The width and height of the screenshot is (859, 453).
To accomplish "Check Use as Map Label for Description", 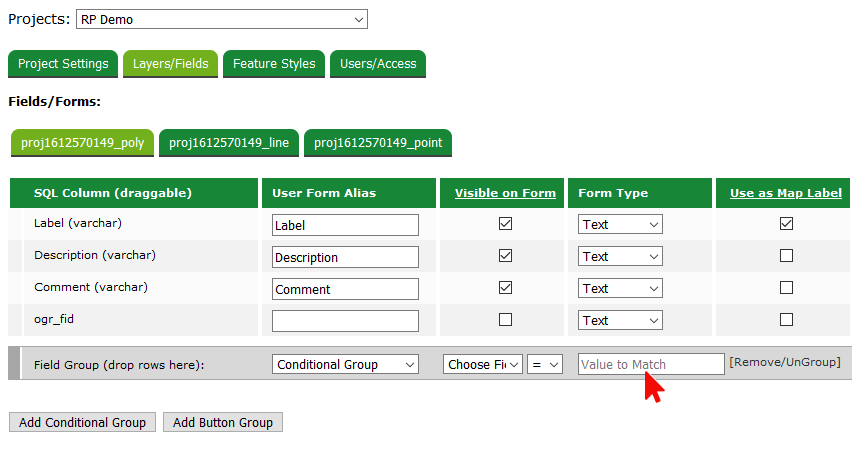I will (786, 256).
